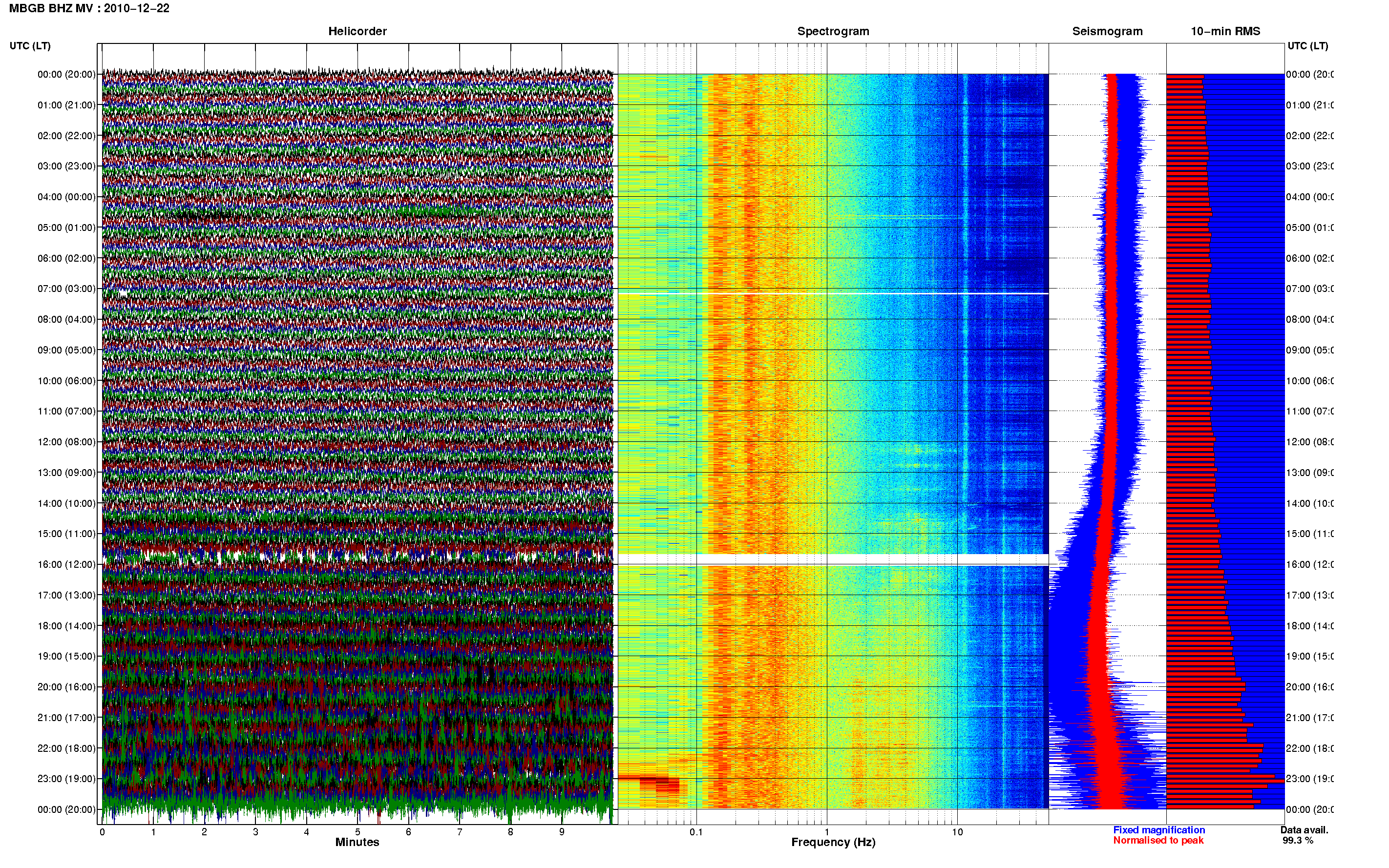
Task: Select left axis label 19:00 (15:00)
Action: pyautogui.click(x=66, y=656)
